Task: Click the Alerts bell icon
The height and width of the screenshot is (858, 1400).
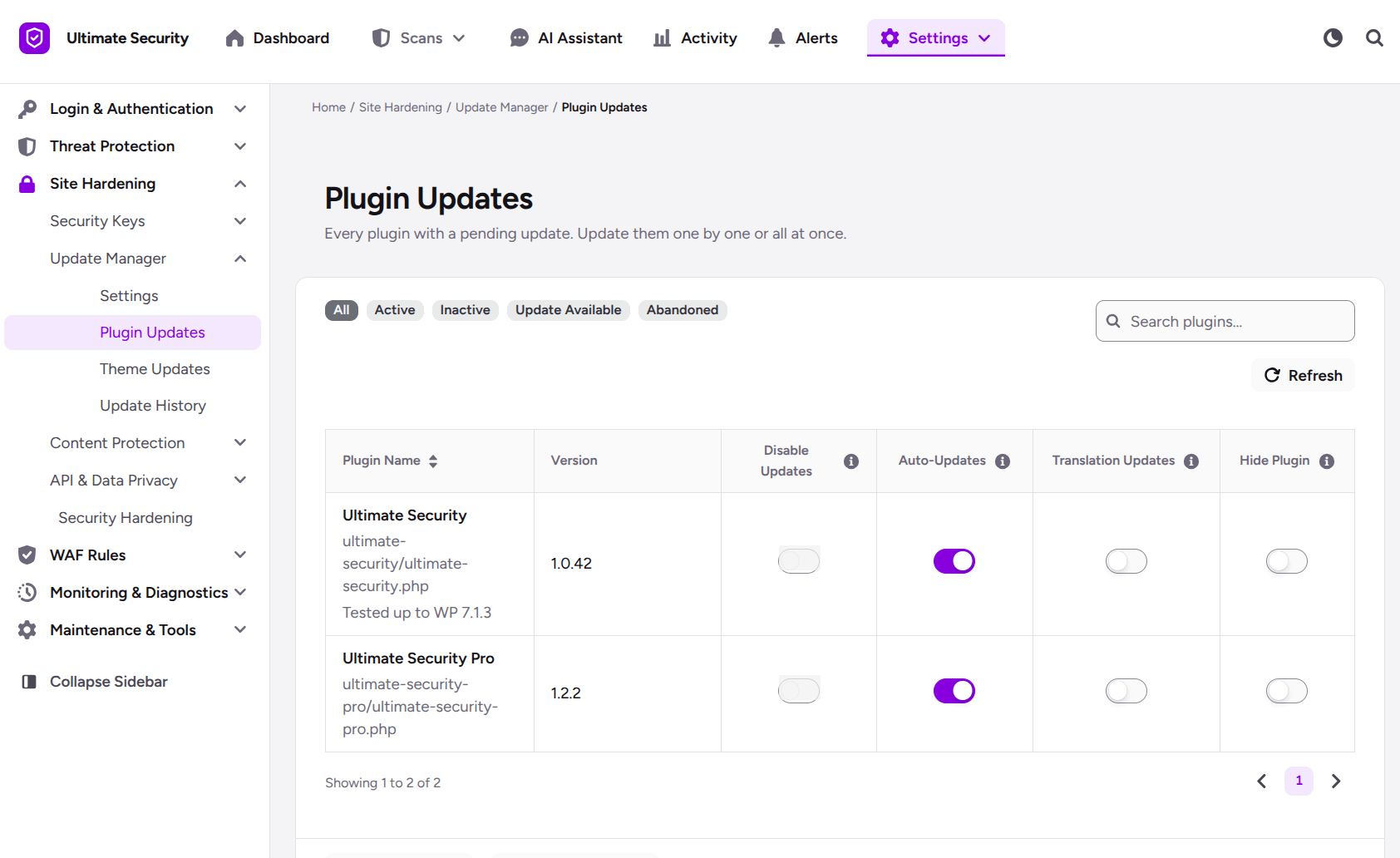Action: pos(776,38)
